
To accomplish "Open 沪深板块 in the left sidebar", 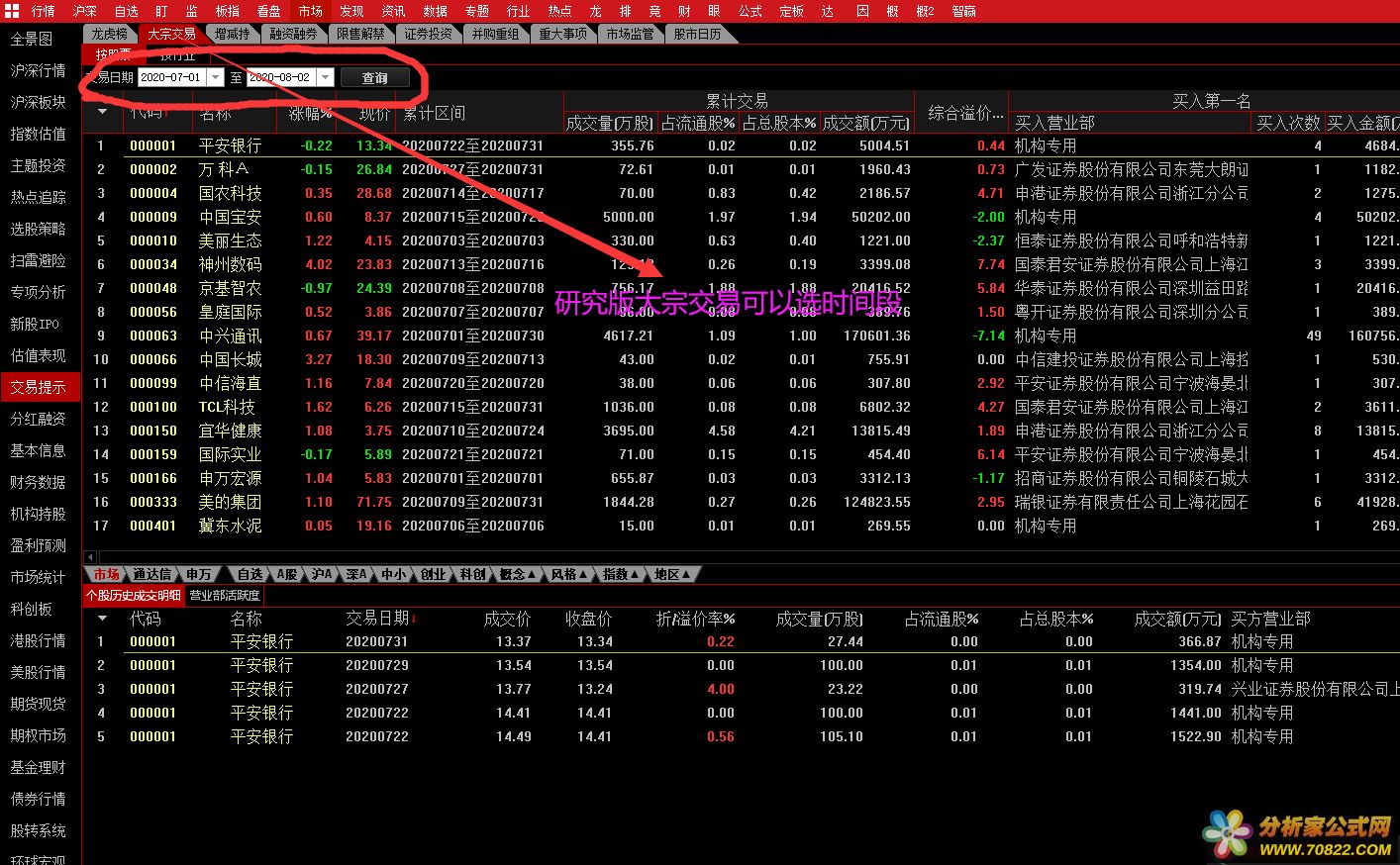I will tap(38, 102).
